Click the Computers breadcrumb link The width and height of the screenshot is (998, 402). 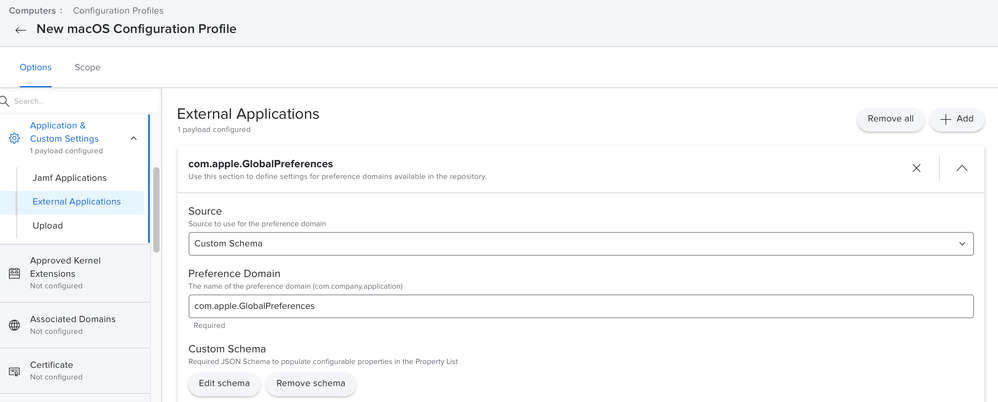pos(32,11)
